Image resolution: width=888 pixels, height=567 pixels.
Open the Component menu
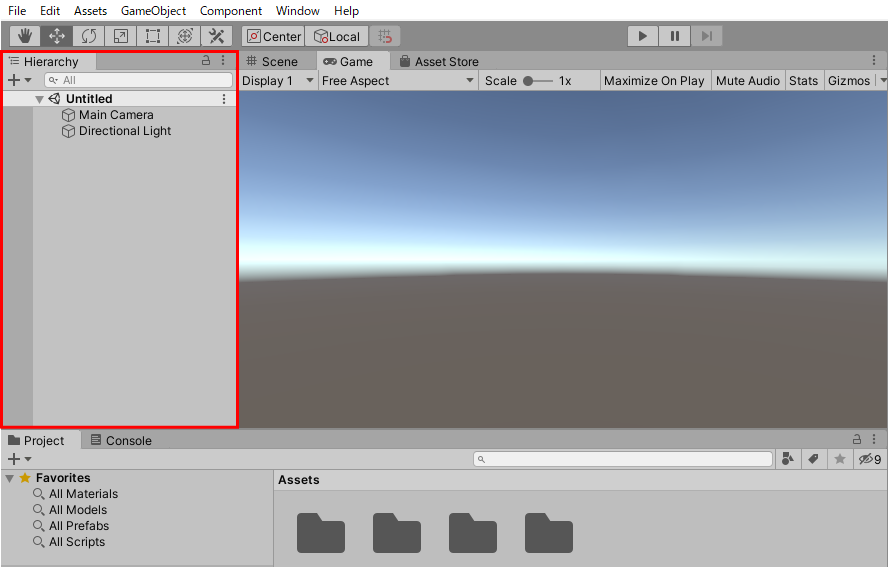230,11
